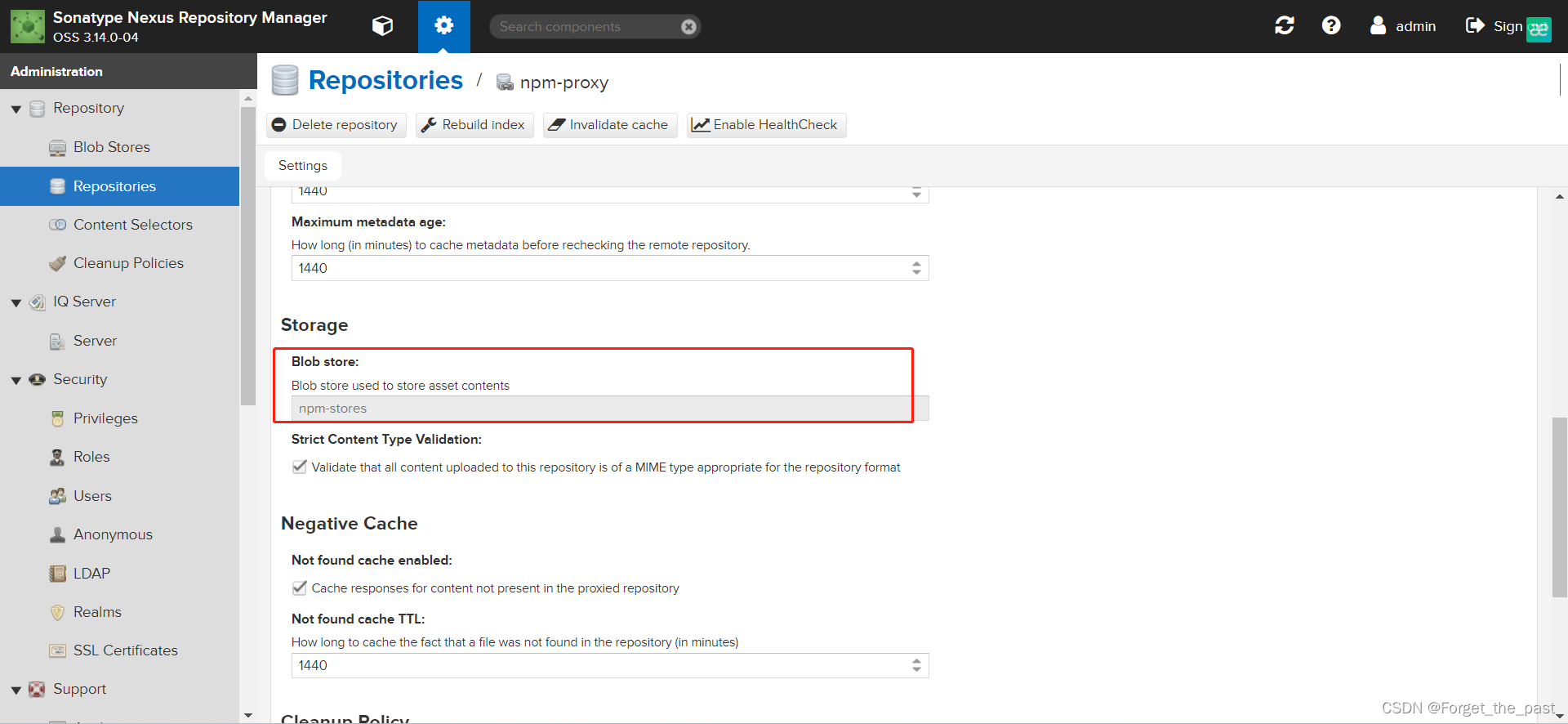Open Blob Stores in sidebar
This screenshot has height=724, width=1568.
(112, 147)
